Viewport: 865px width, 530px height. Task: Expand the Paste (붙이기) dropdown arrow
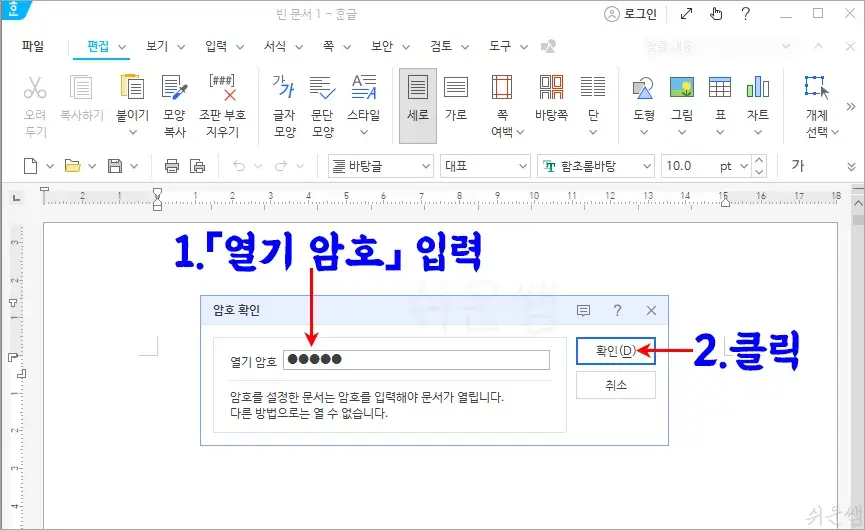pyautogui.click(x=132, y=132)
